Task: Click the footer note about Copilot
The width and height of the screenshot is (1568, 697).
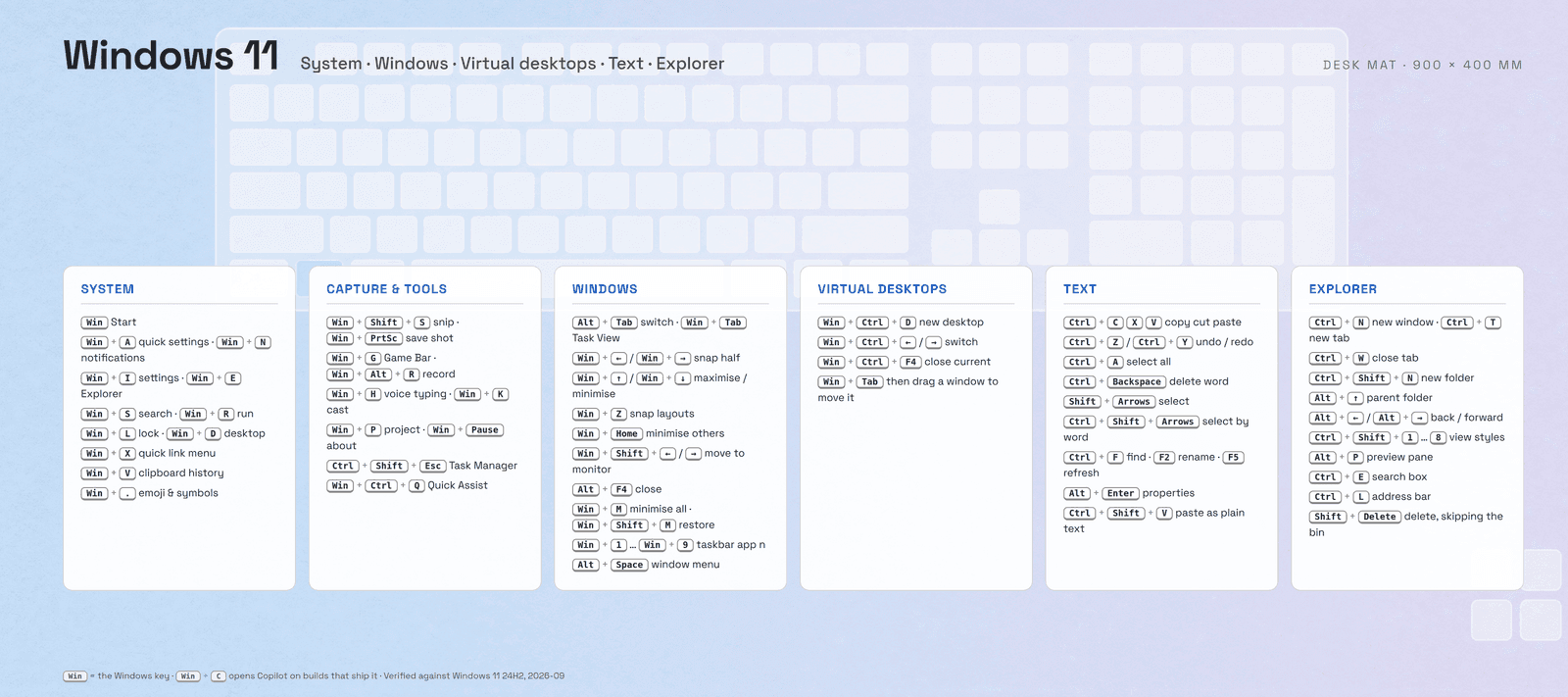Action: click(314, 676)
